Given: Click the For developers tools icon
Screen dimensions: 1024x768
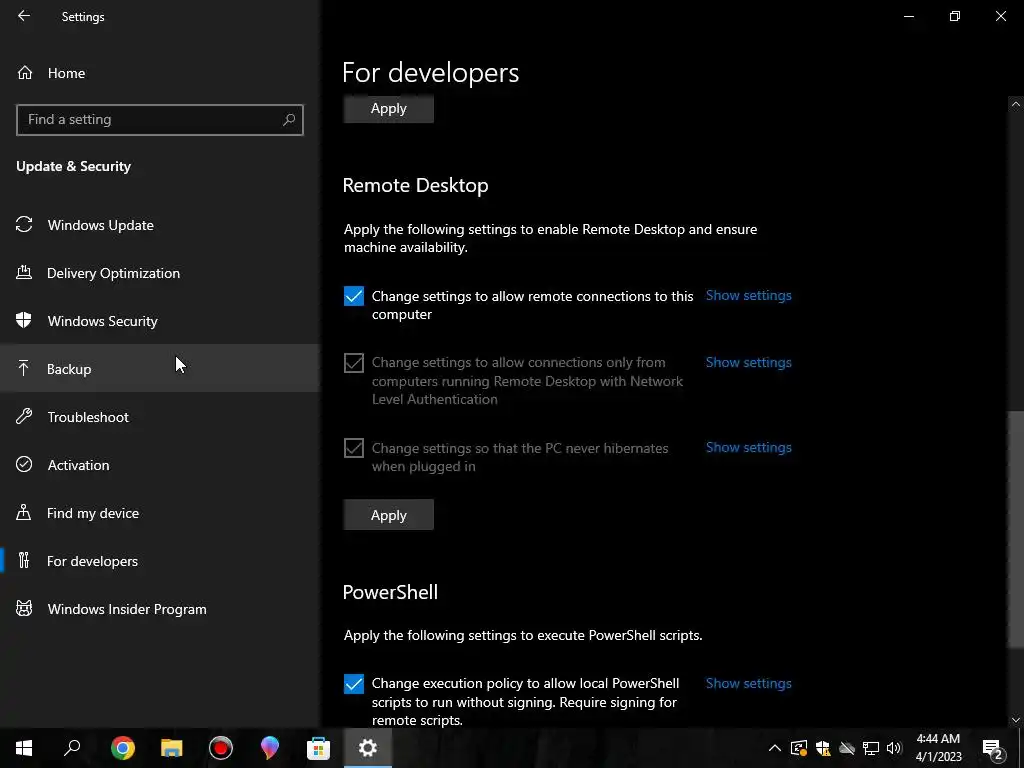Looking at the screenshot, I should (x=24, y=560).
